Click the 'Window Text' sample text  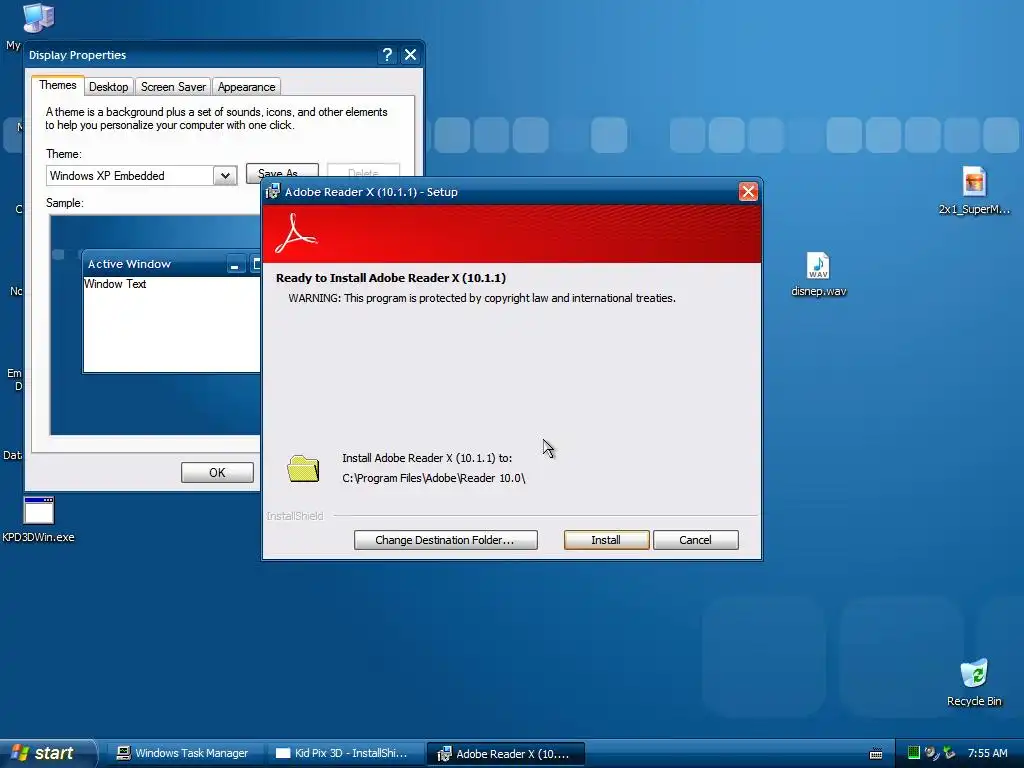coord(115,284)
